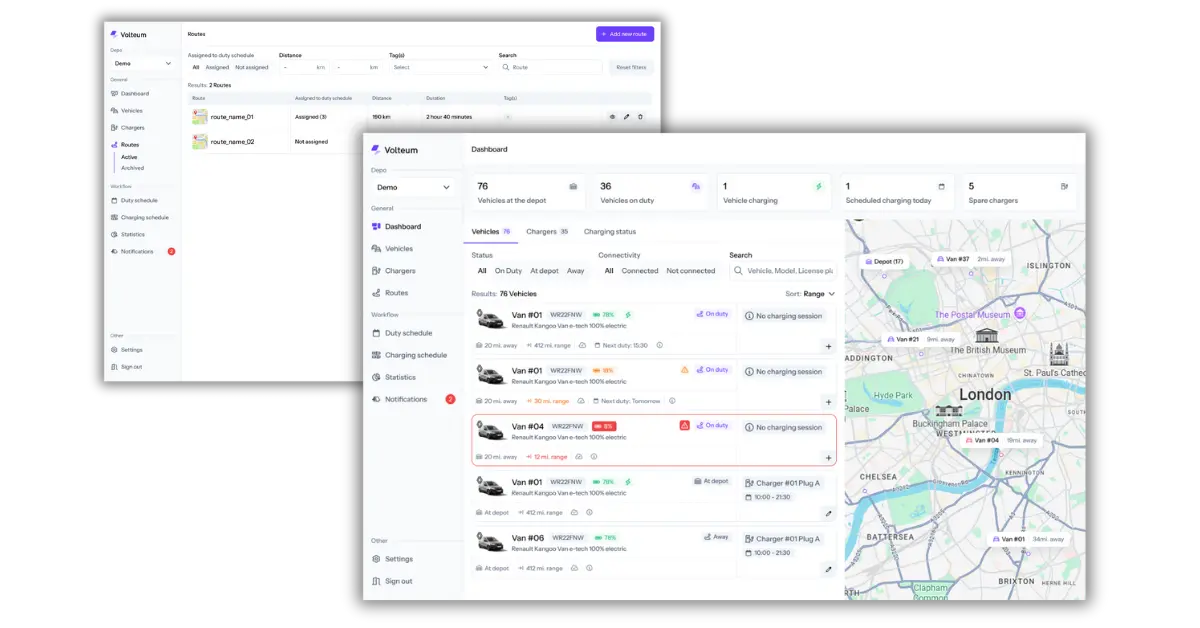Switch to the Charging status tab

click(610, 231)
